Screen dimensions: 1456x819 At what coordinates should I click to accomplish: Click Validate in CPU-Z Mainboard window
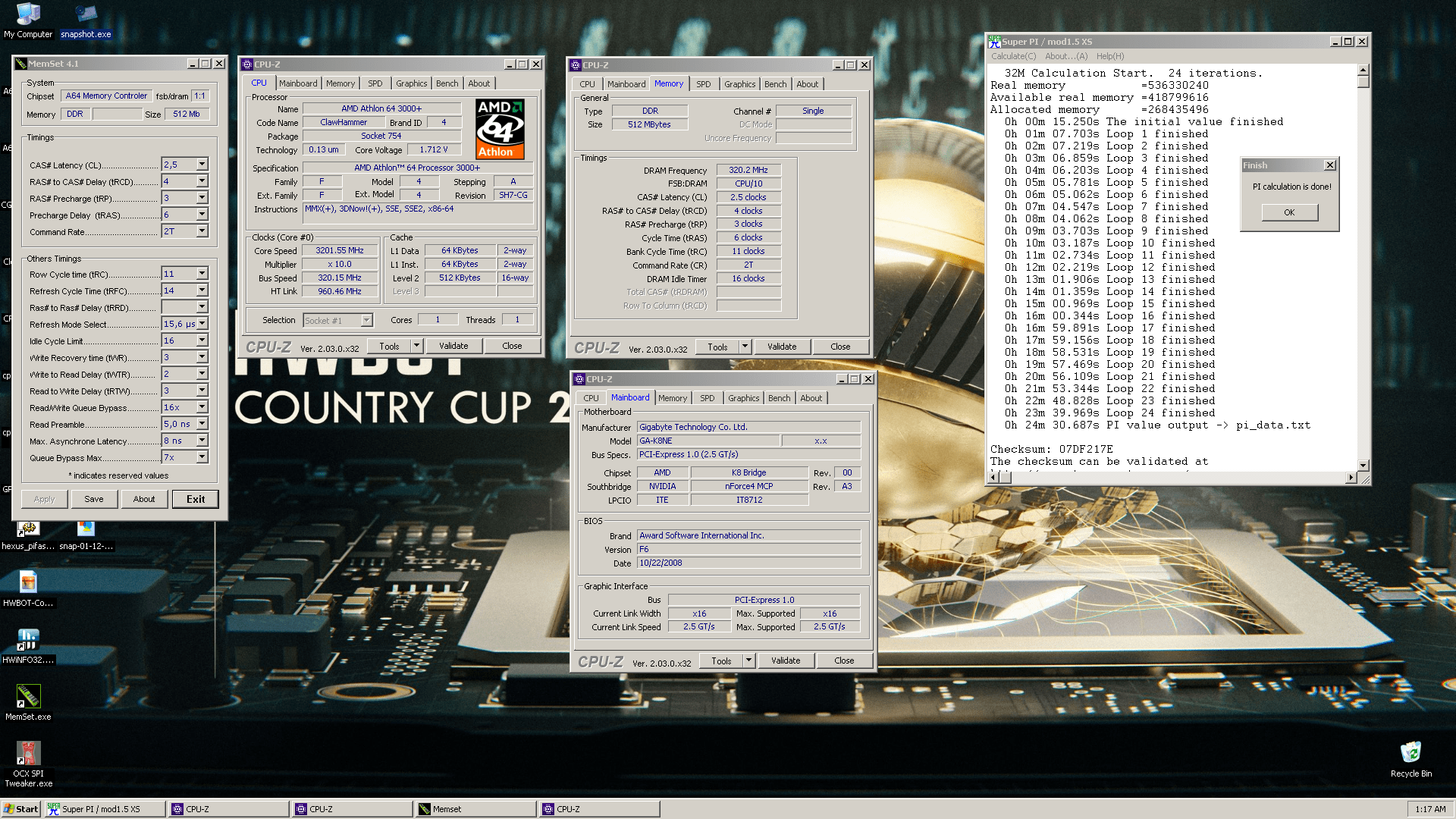(x=786, y=661)
